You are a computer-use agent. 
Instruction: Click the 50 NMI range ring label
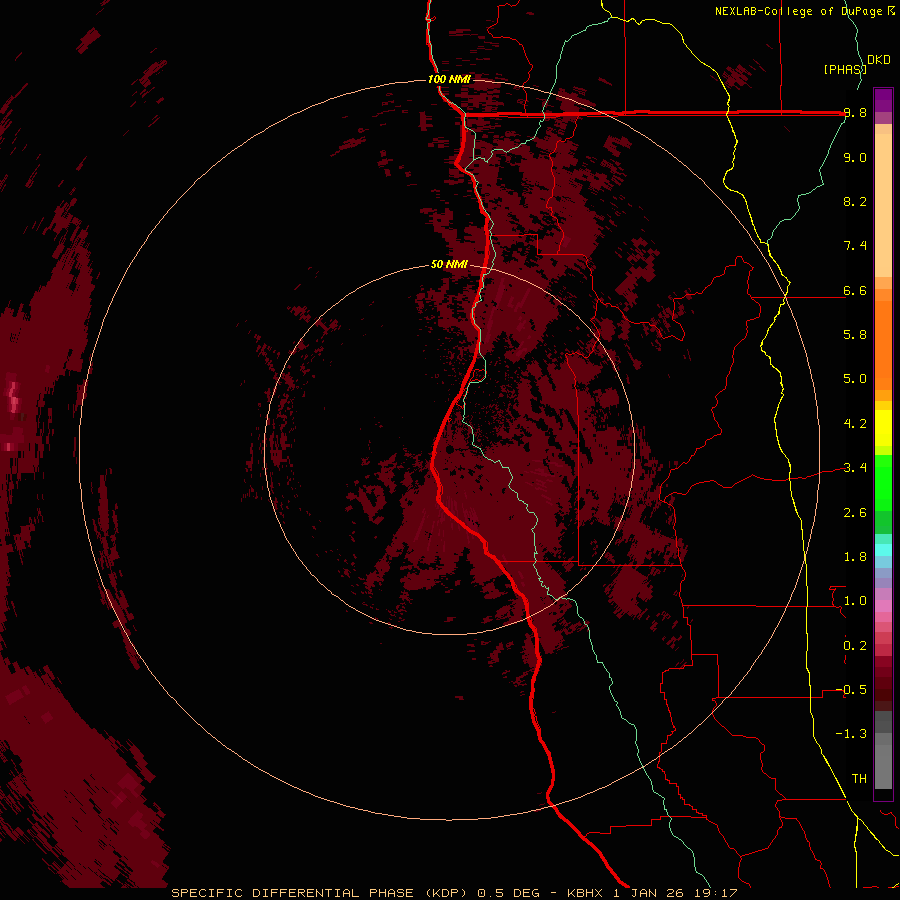click(x=449, y=265)
